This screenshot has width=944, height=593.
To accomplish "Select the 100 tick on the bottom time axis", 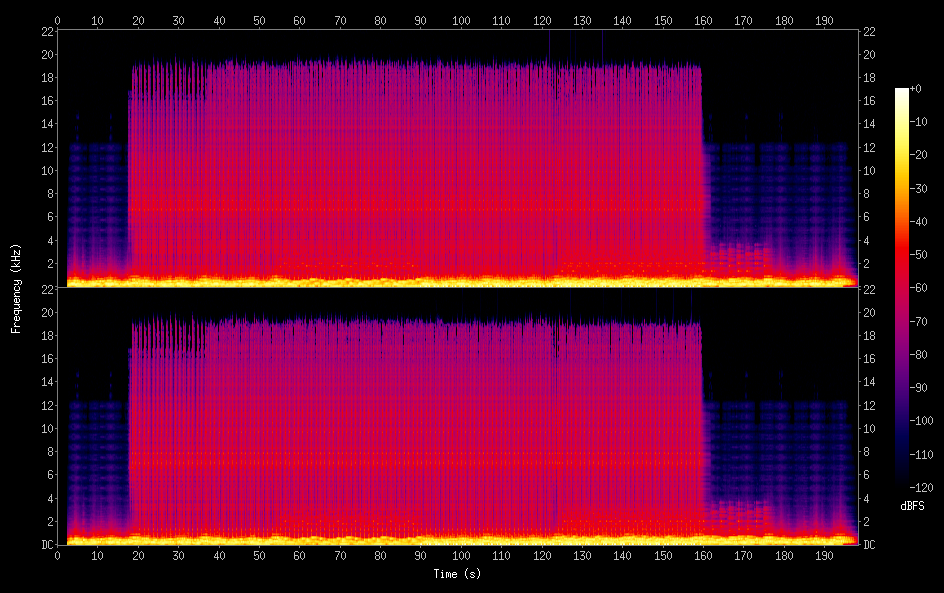I will (x=461, y=555).
